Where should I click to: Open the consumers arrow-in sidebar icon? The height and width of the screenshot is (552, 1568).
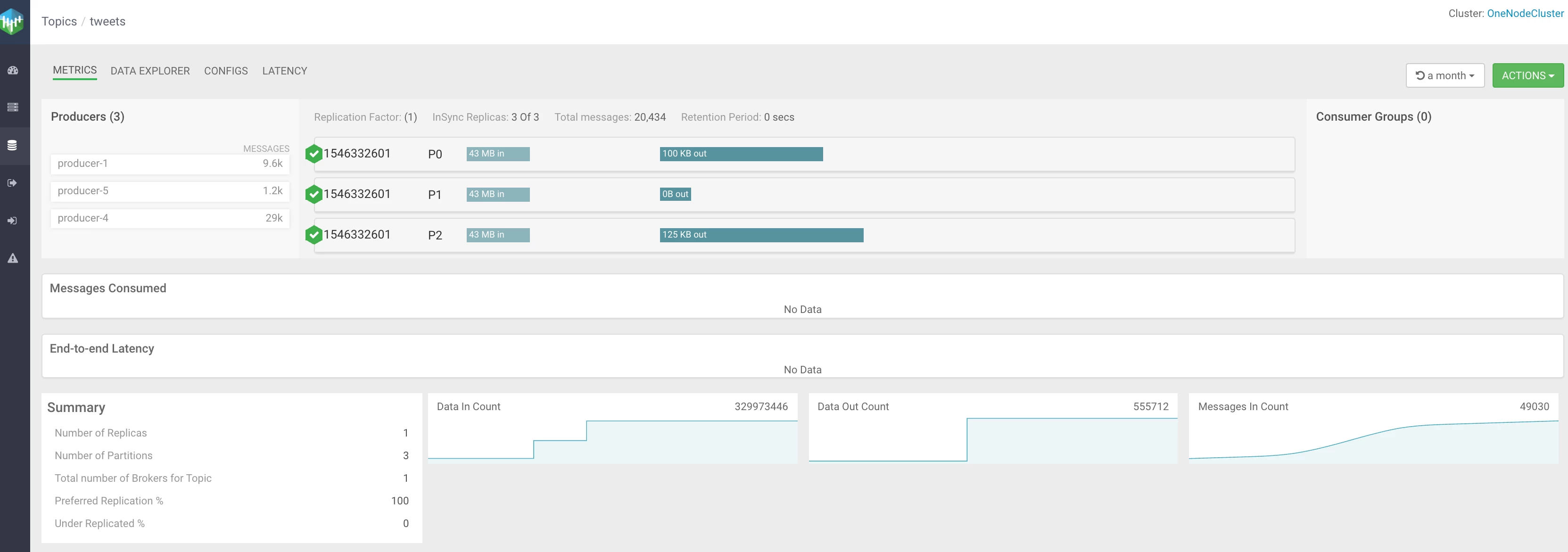(13, 221)
